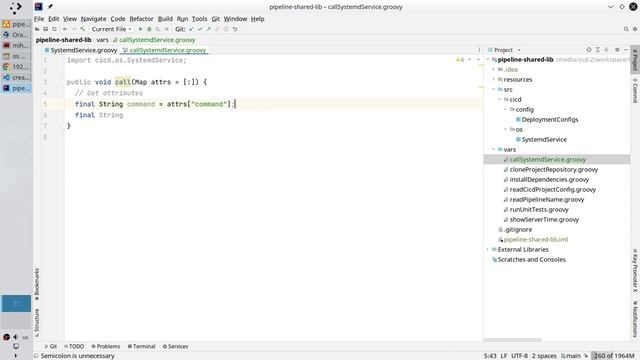Open the Problems tool window button
Viewport: 640px width, 360px height.
click(106, 346)
